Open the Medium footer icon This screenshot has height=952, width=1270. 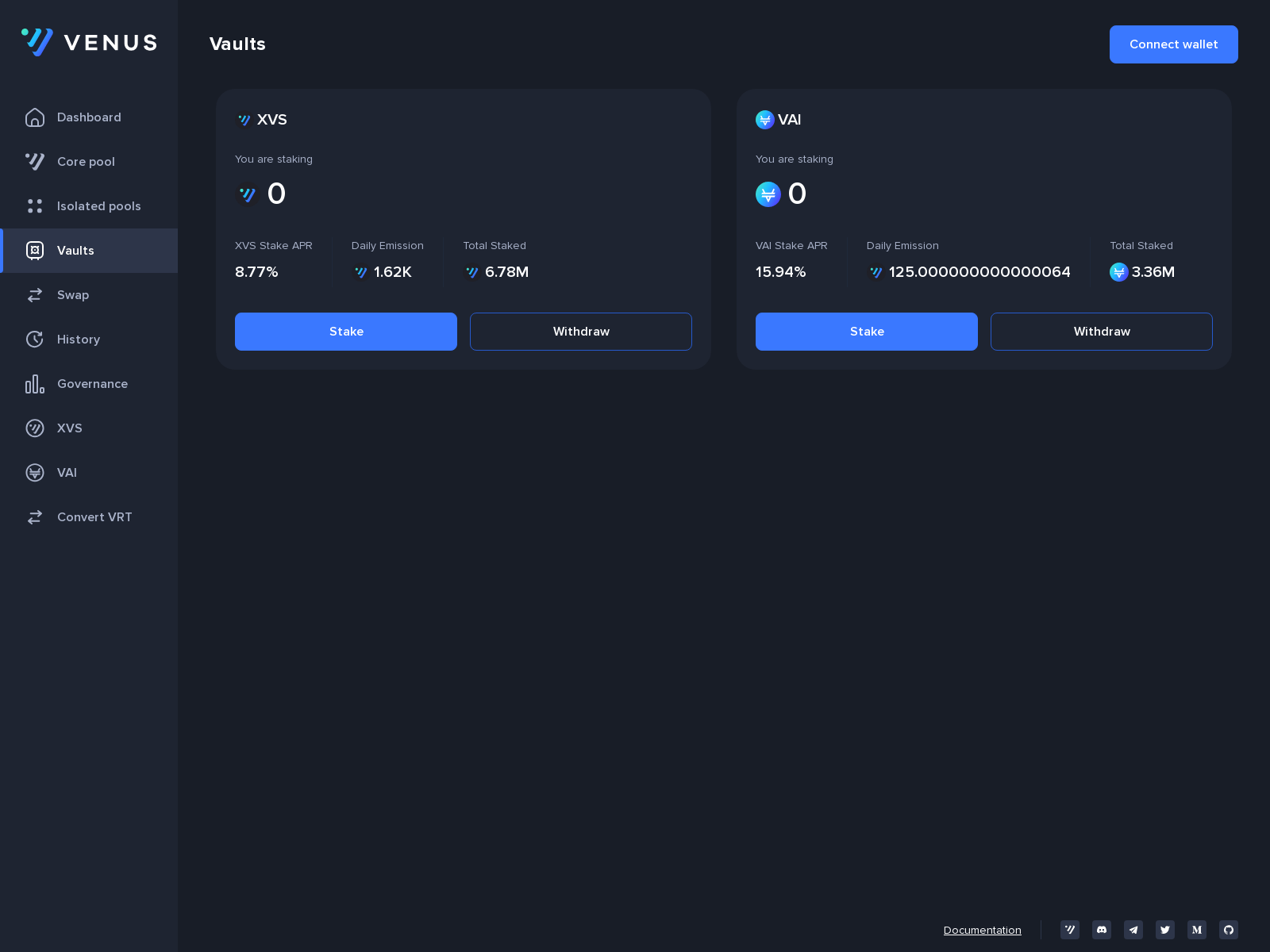[x=1197, y=930]
